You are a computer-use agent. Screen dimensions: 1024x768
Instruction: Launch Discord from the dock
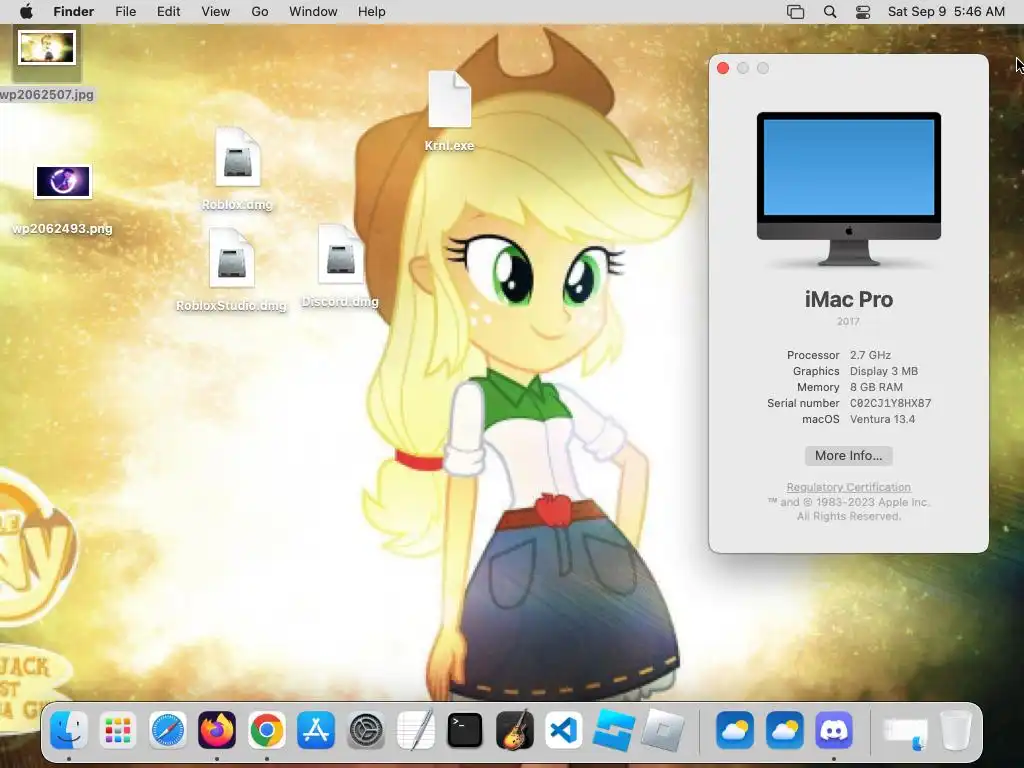click(x=834, y=729)
